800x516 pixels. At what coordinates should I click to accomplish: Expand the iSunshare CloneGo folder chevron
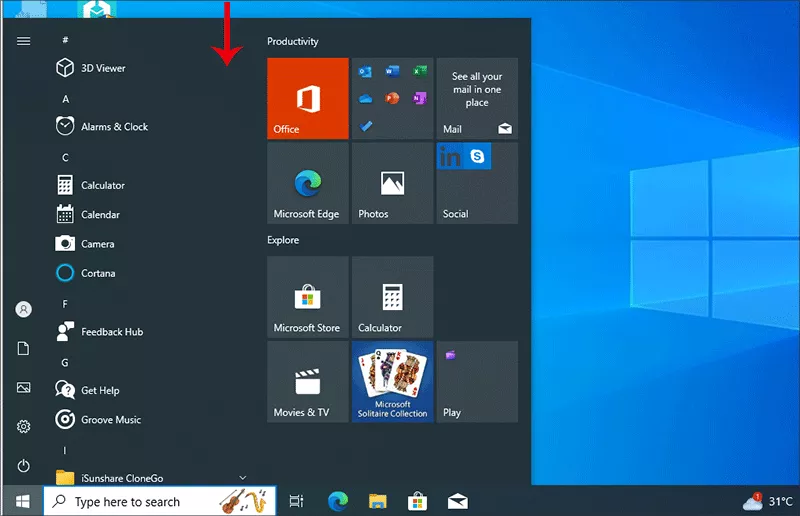(x=243, y=478)
